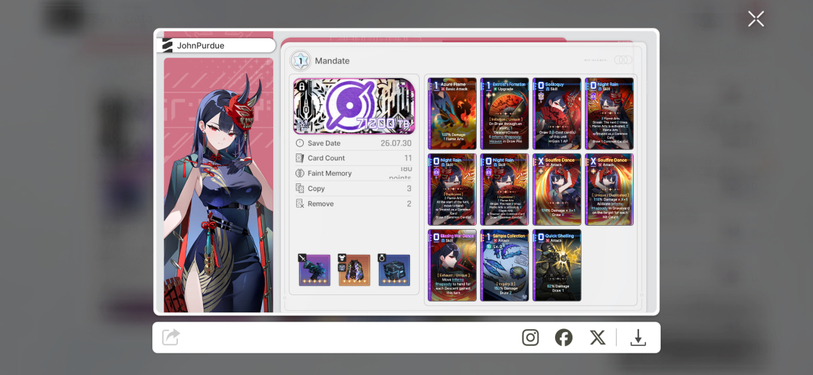Open the Azure Flame card

(x=452, y=114)
